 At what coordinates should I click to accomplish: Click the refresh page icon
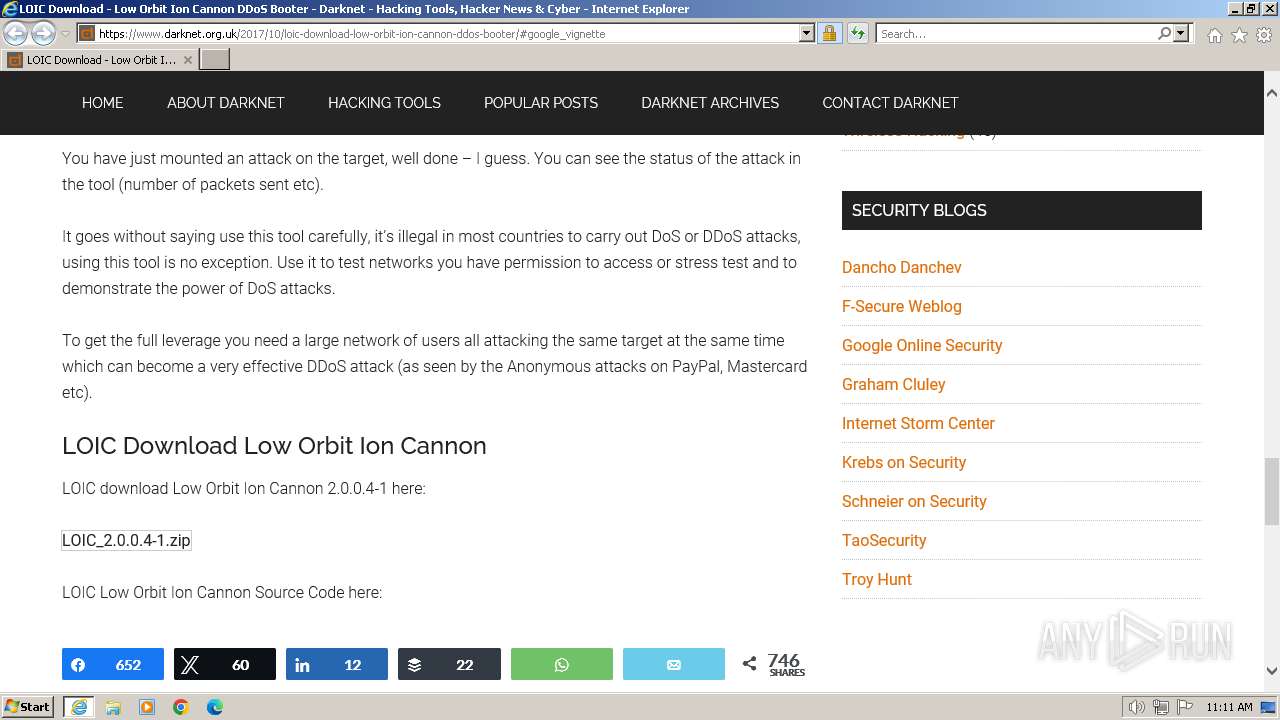tap(858, 33)
